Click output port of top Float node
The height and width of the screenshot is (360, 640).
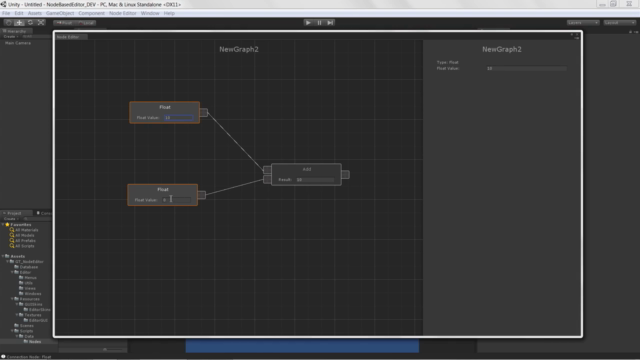click(x=204, y=112)
